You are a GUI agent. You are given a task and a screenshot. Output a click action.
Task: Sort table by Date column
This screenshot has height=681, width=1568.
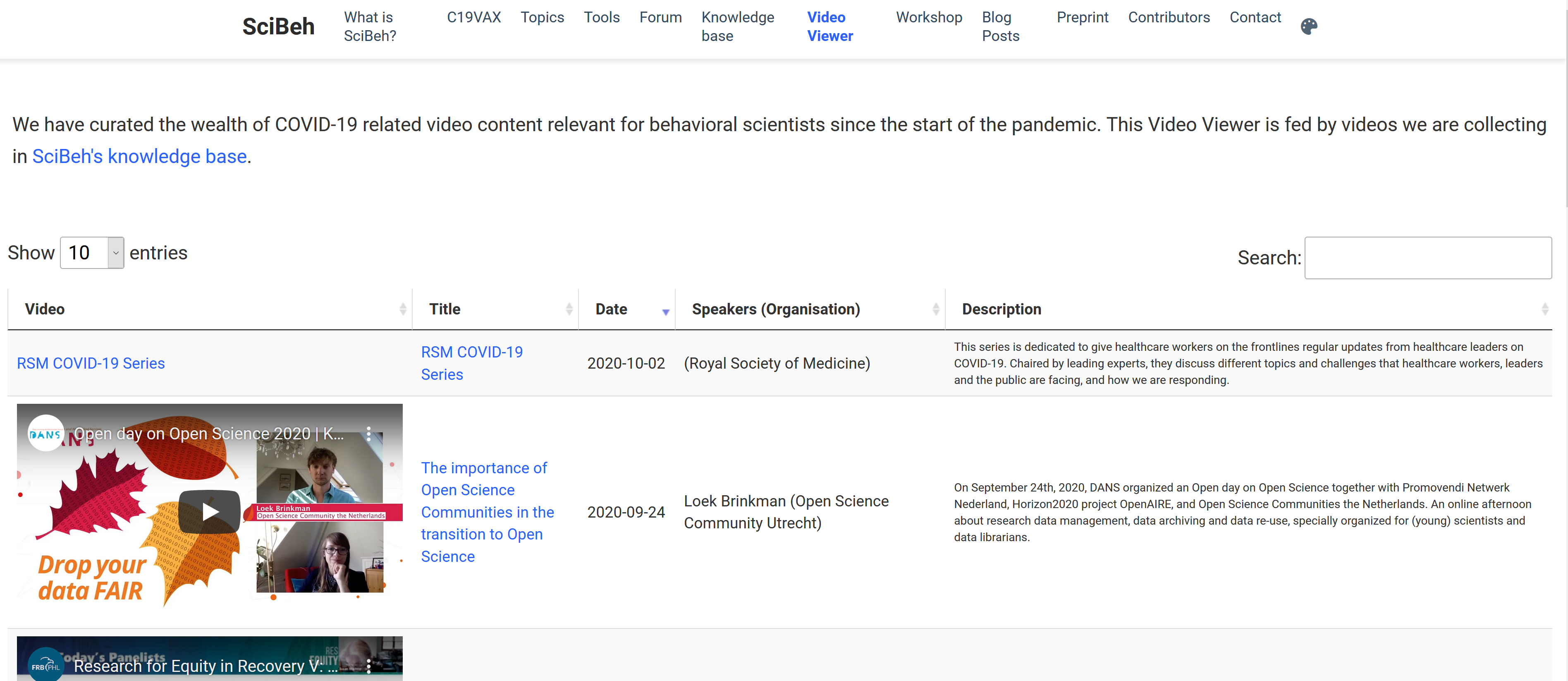point(627,309)
